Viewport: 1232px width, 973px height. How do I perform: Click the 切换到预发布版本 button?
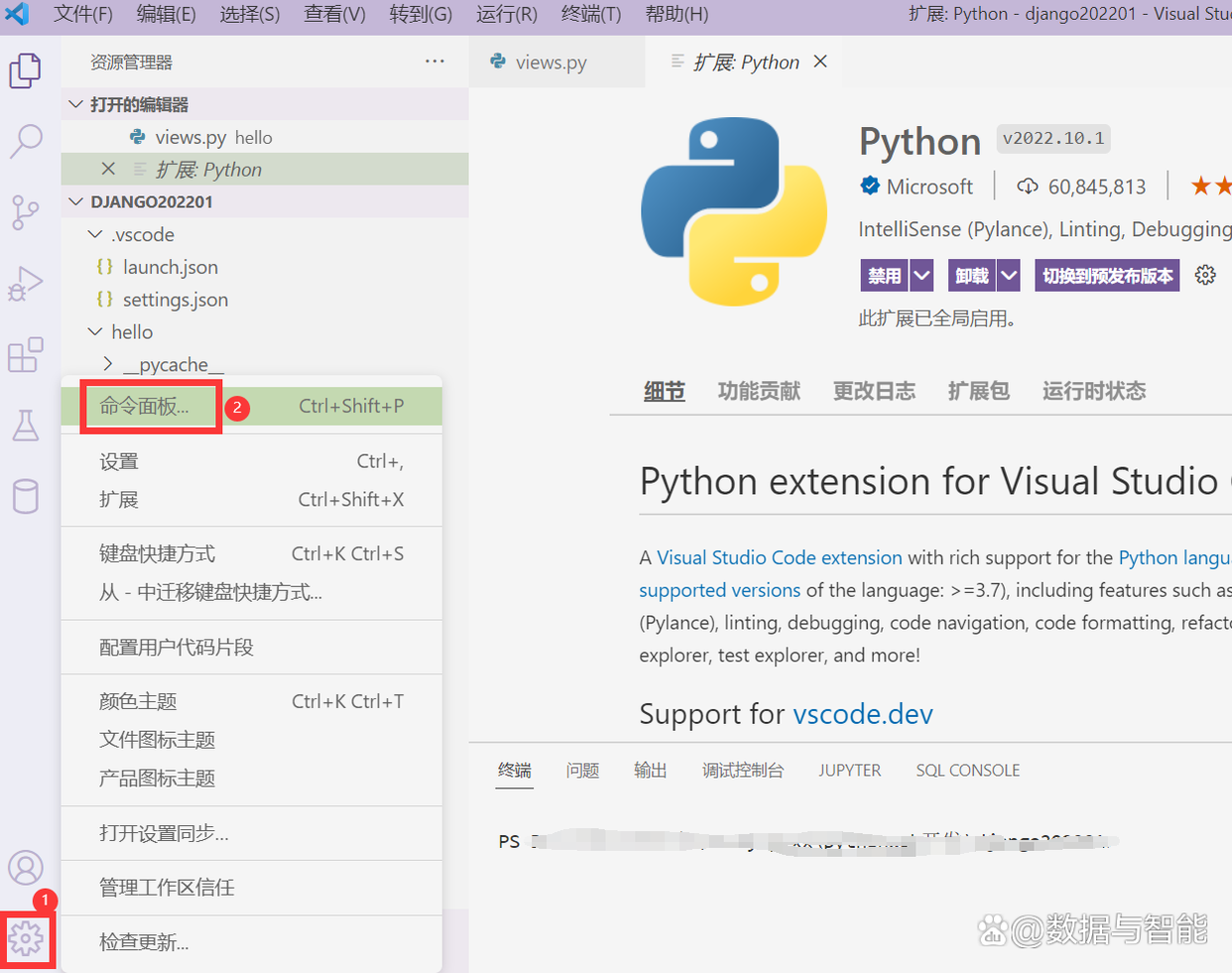click(x=1107, y=275)
